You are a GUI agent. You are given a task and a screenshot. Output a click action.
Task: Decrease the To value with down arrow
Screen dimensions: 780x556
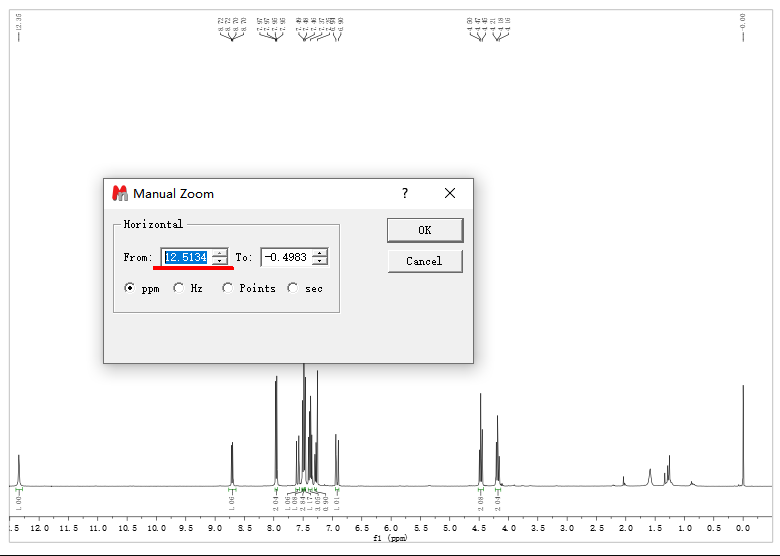(319, 262)
